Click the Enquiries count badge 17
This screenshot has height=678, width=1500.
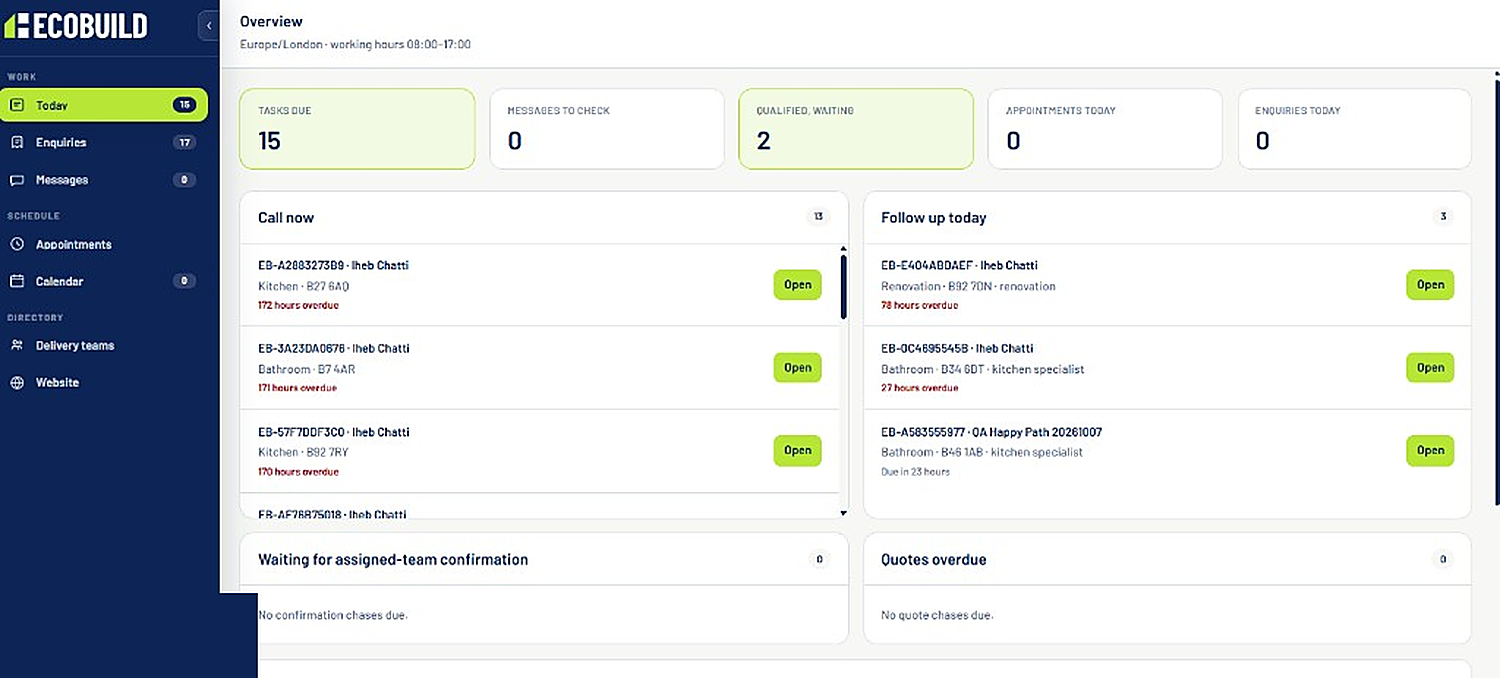point(184,142)
